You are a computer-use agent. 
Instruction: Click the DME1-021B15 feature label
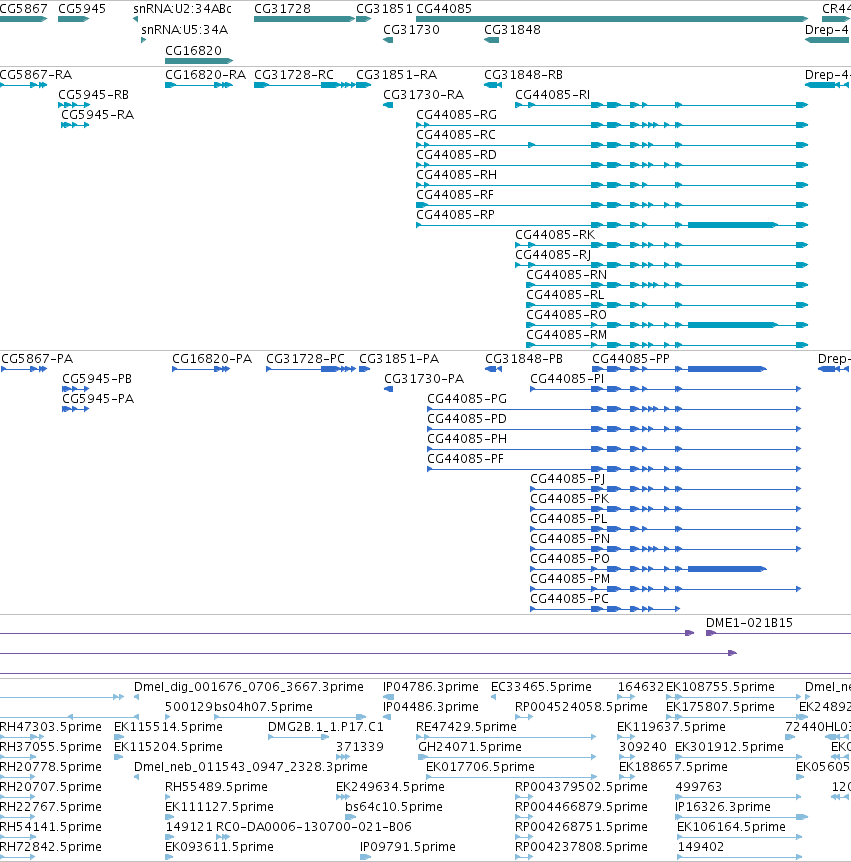[x=749, y=623]
